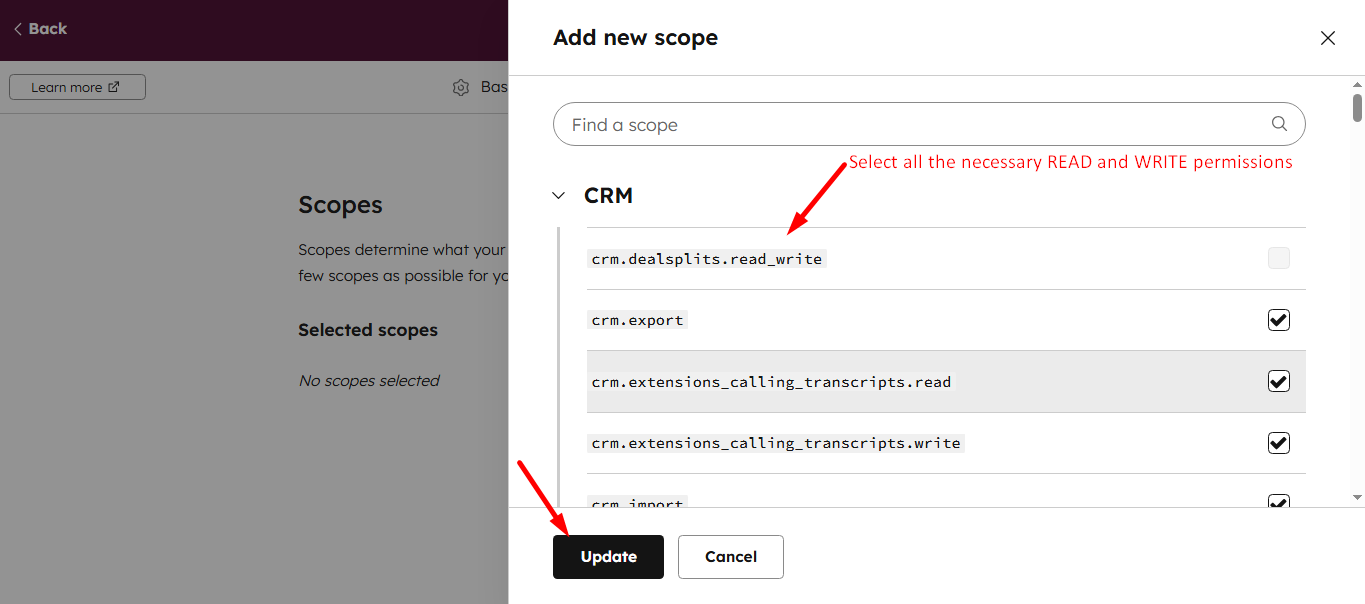Enable the crm.dealsplits.read_write checkbox
Image resolution: width=1365 pixels, height=604 pixels.
[1278, 258]
